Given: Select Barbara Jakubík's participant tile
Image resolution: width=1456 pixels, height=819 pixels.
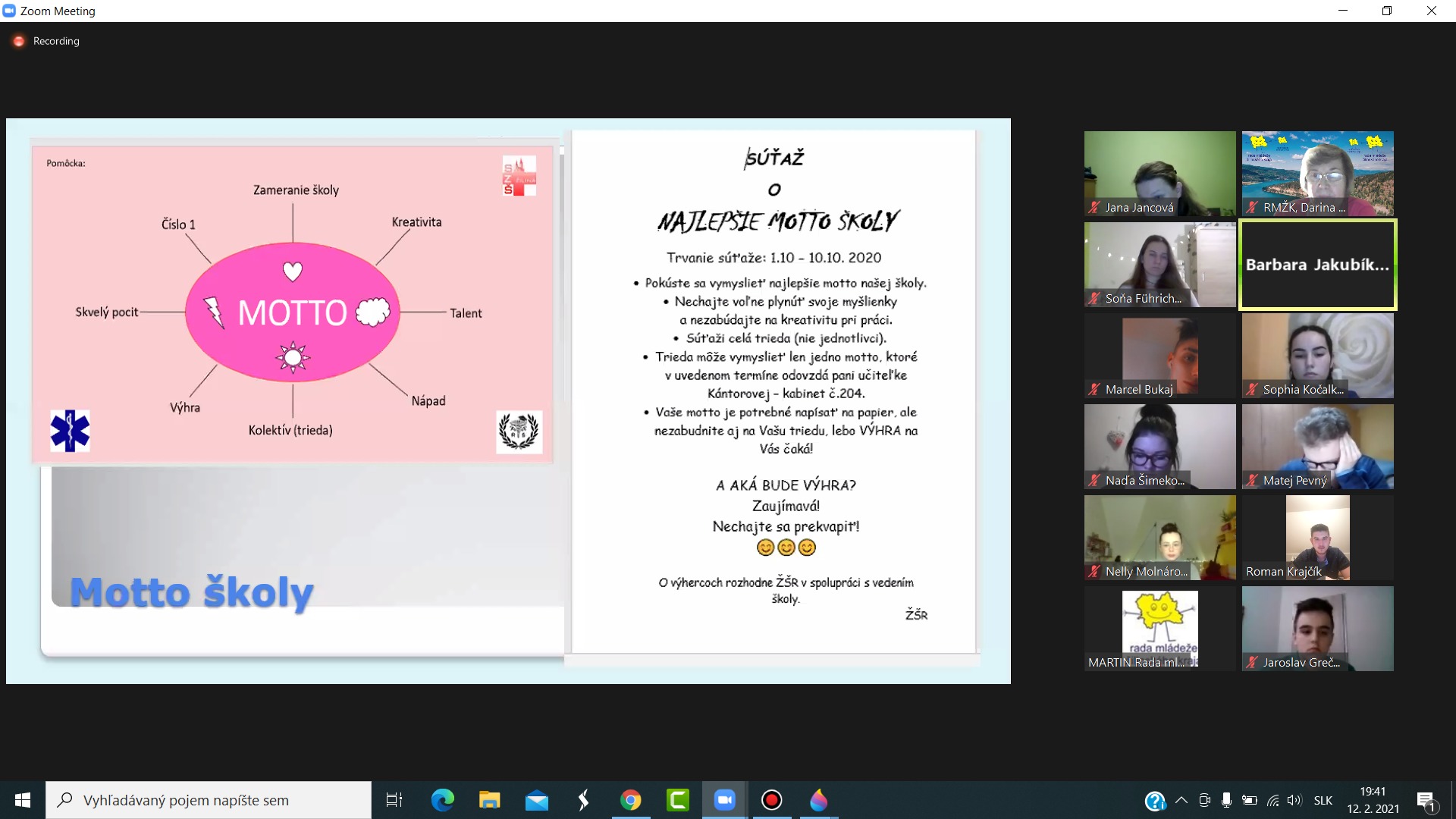Looking at the screenshot, I should [1317, 265].
